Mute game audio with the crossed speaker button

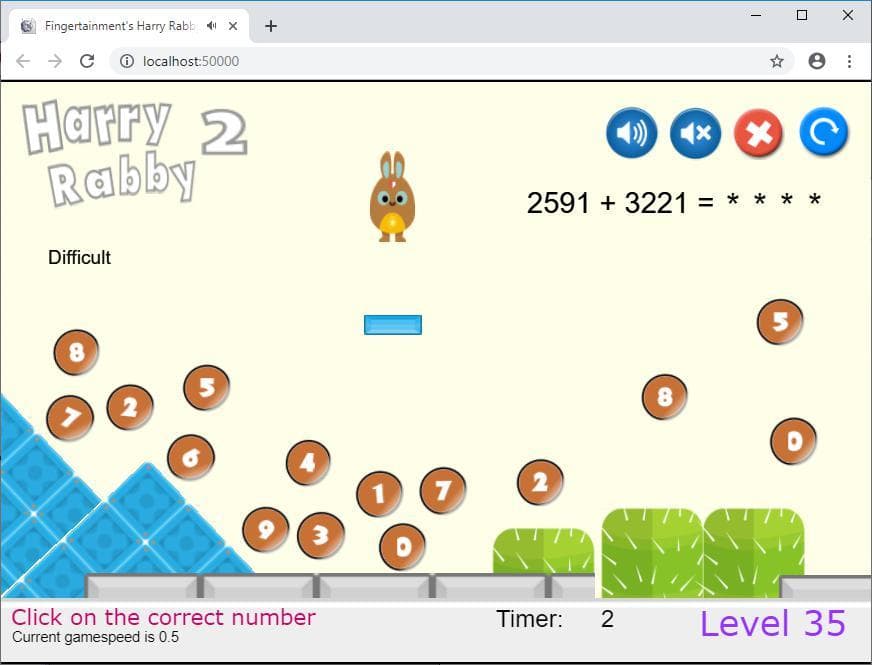[696, 133]
